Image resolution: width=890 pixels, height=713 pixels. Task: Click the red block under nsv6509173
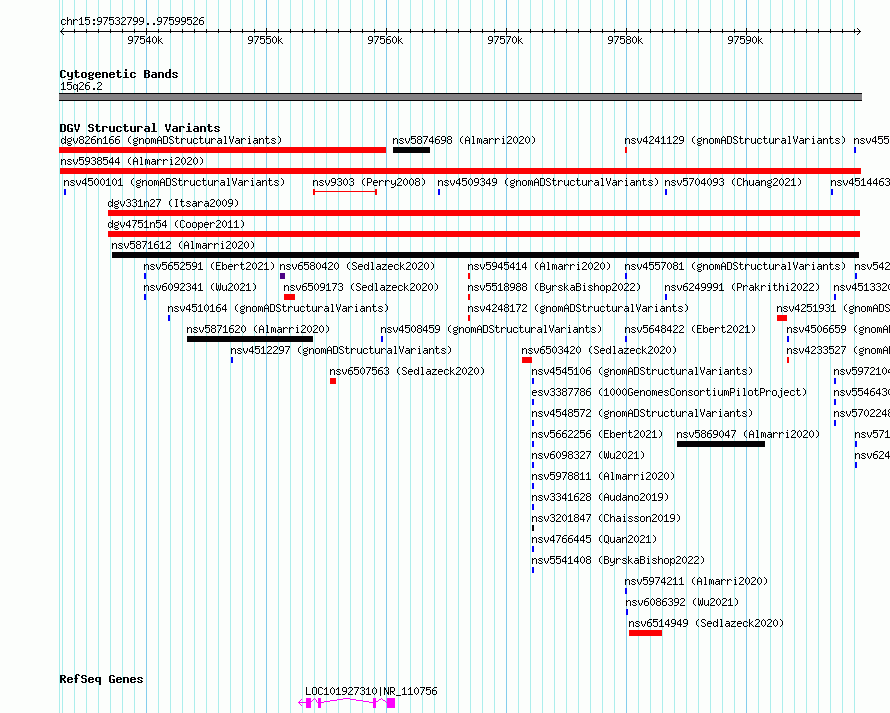click(289, 297)
